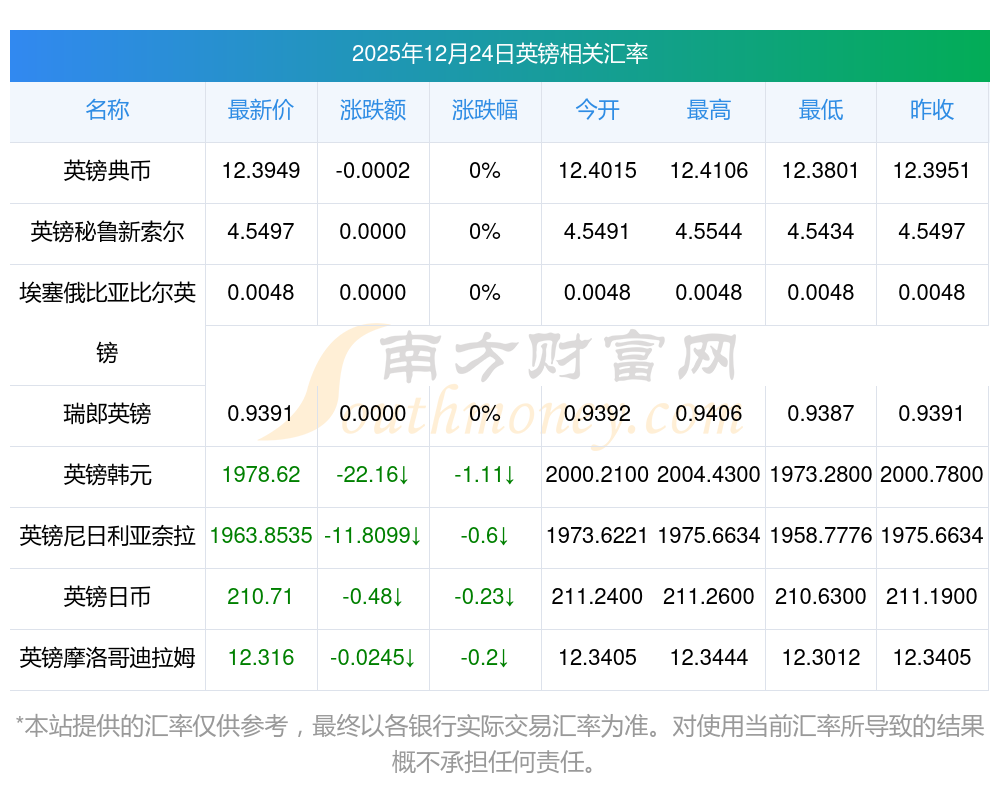Click the green latest price 12.316
Image resolution: width=1000 pixels, height=793 pixels.
click(261, 658)
